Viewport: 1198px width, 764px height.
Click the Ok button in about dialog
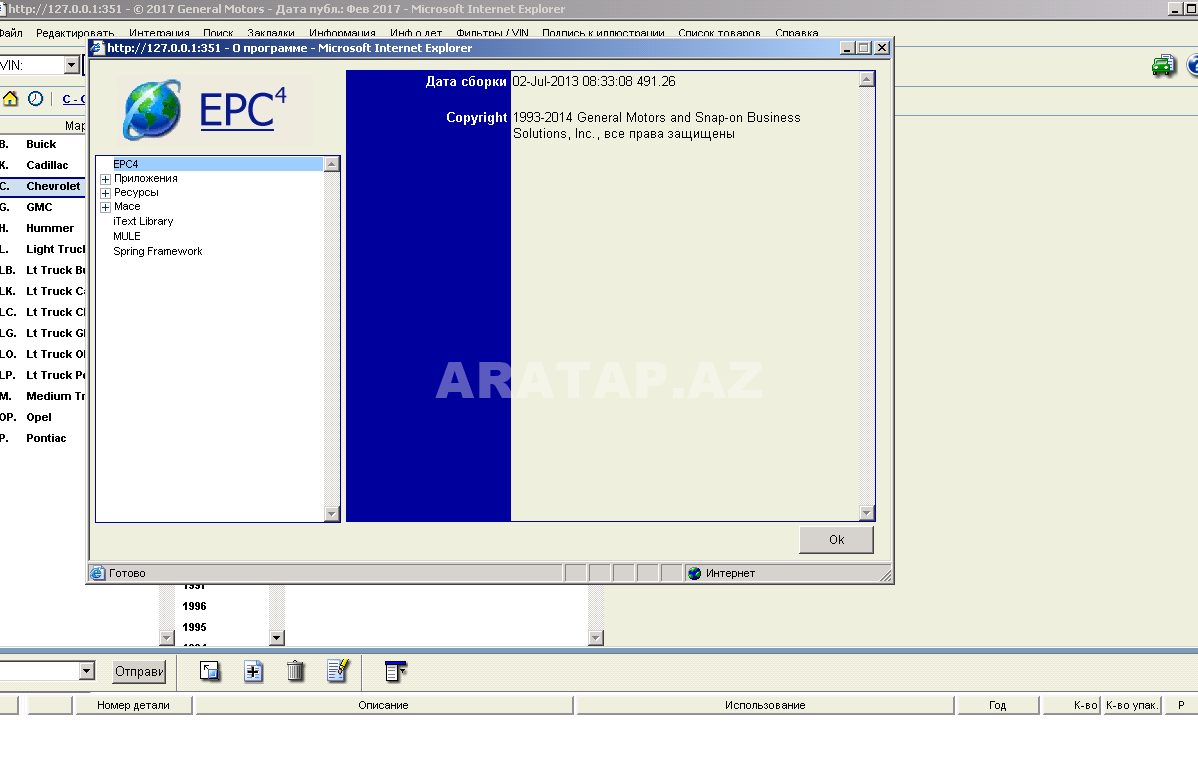(836, 539)
